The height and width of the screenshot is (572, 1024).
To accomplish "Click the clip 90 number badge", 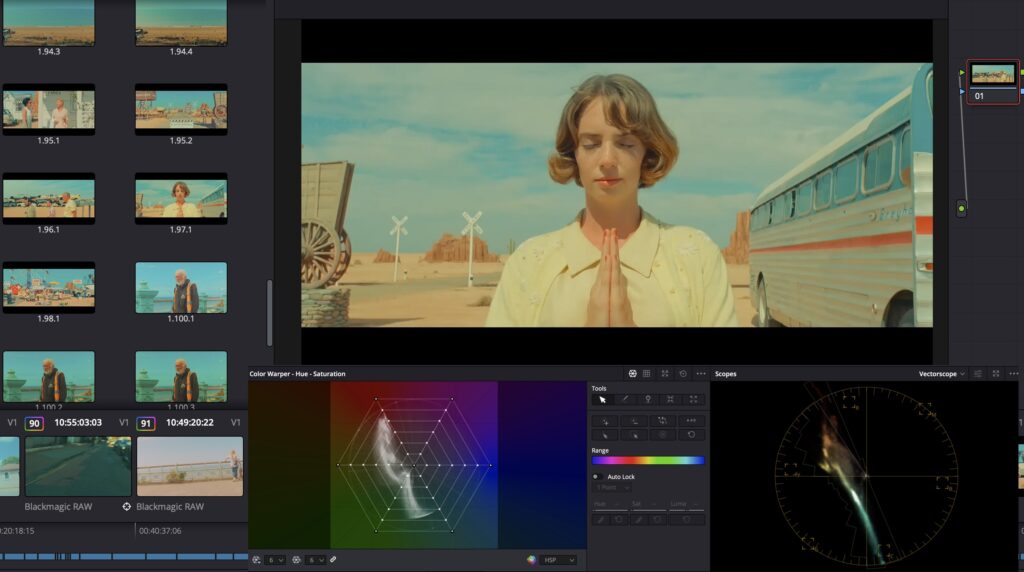I will [x=34, y=423].
